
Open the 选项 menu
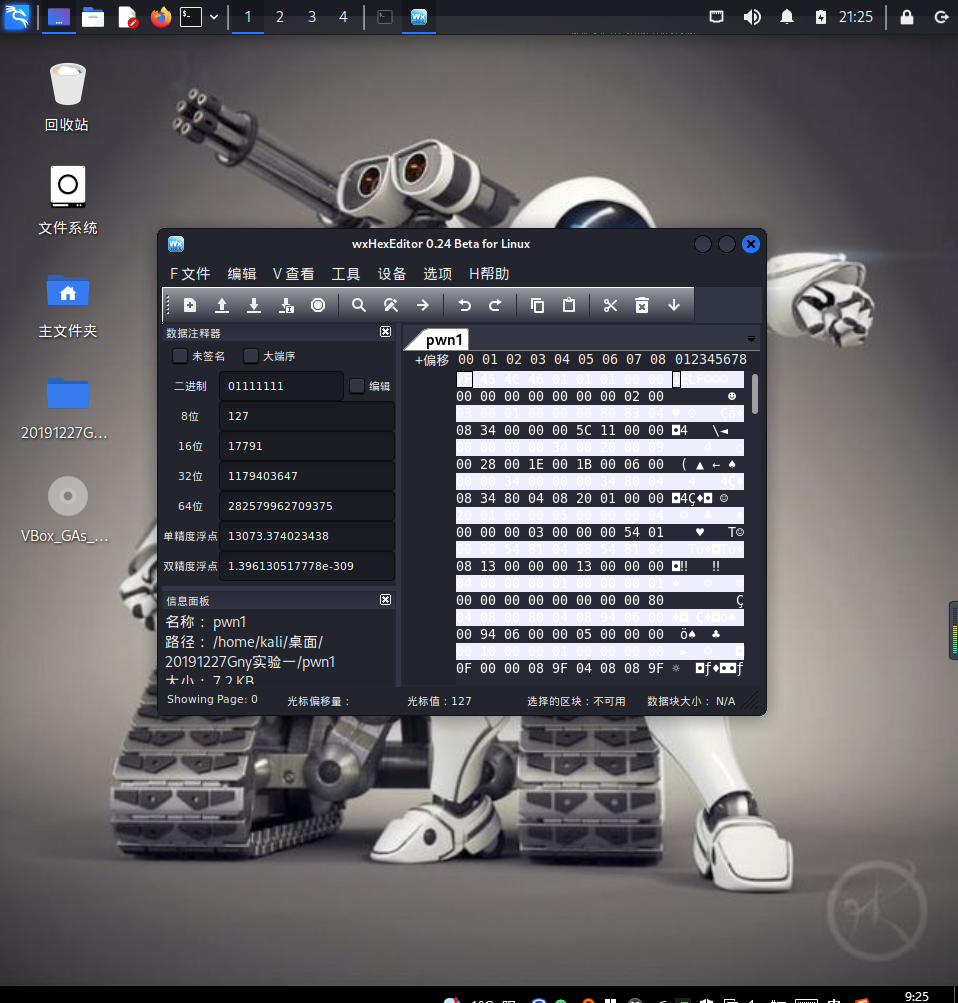(x=438, y=274)
